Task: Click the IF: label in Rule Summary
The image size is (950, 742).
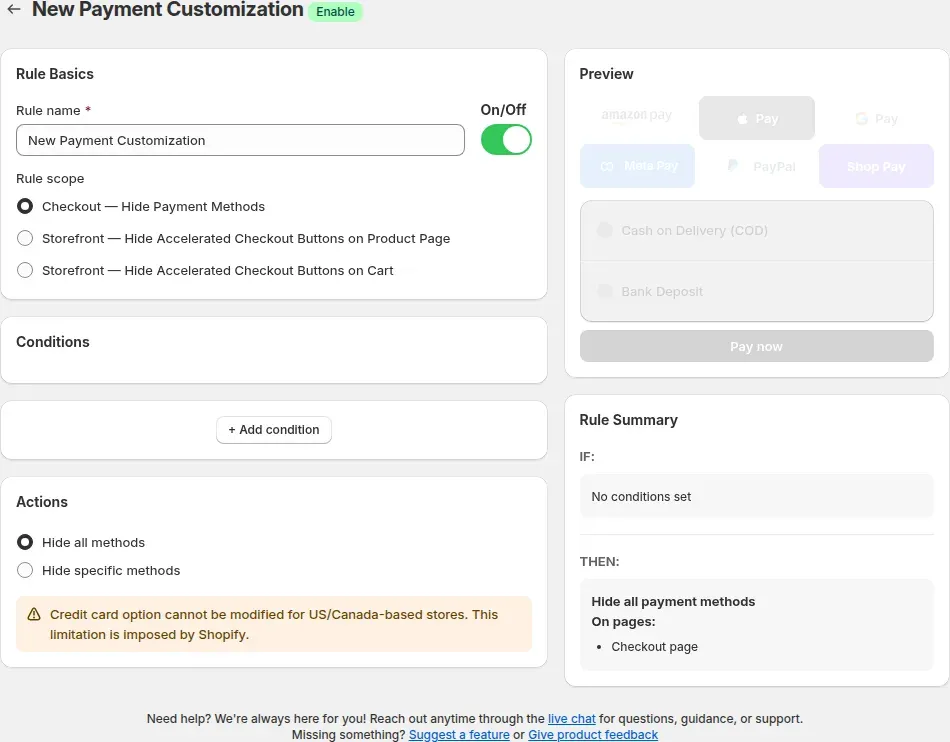Action: coord(587,457)
